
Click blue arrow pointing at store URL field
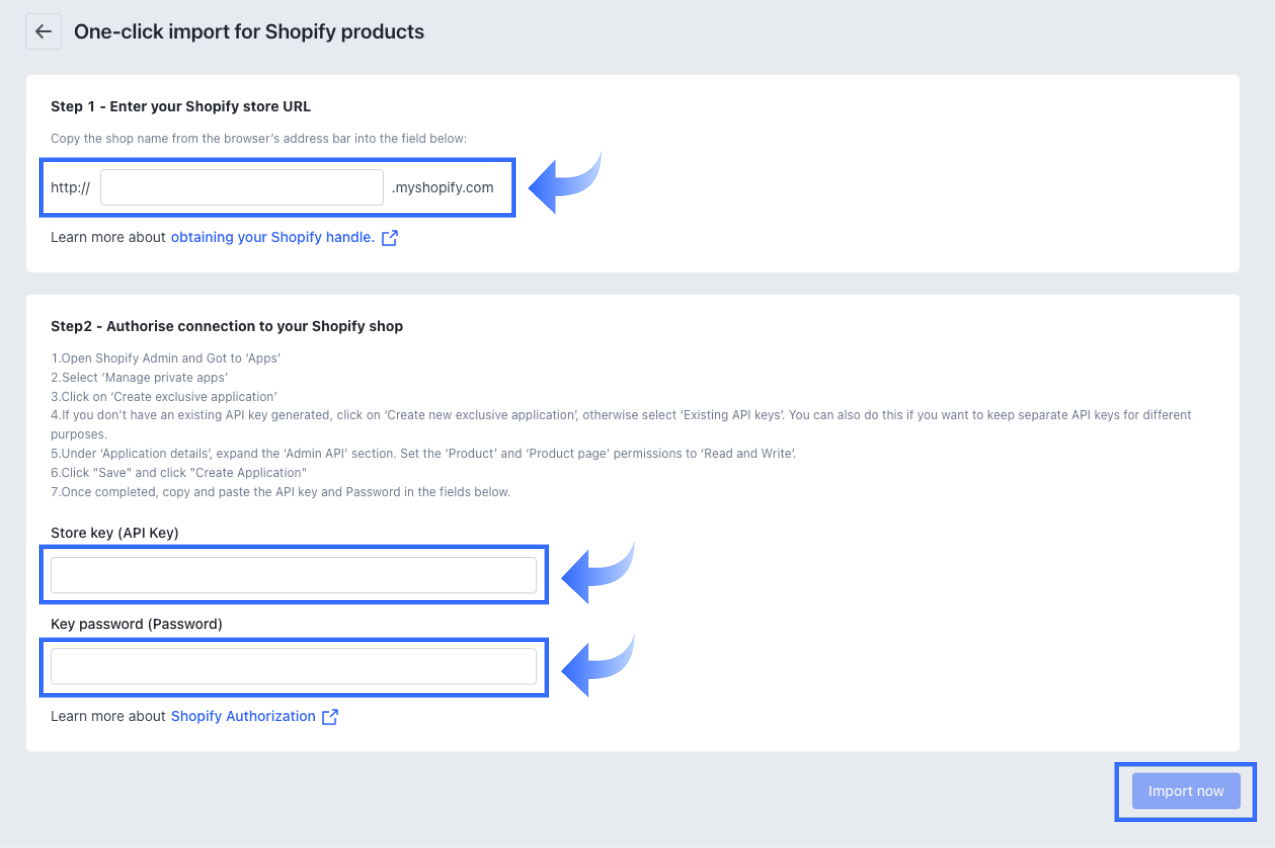coord(564,184)
